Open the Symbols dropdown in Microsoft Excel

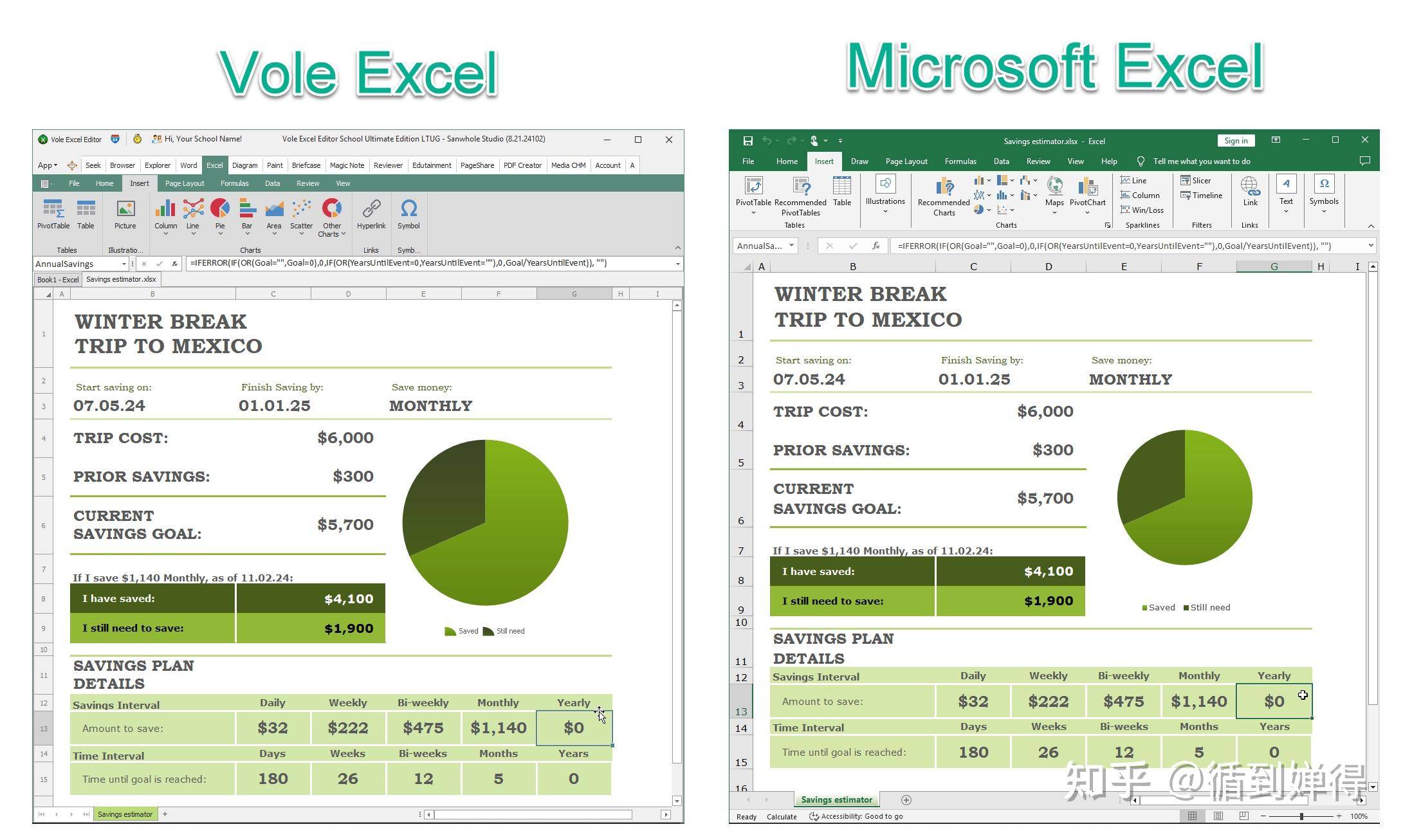point(1324,211)
